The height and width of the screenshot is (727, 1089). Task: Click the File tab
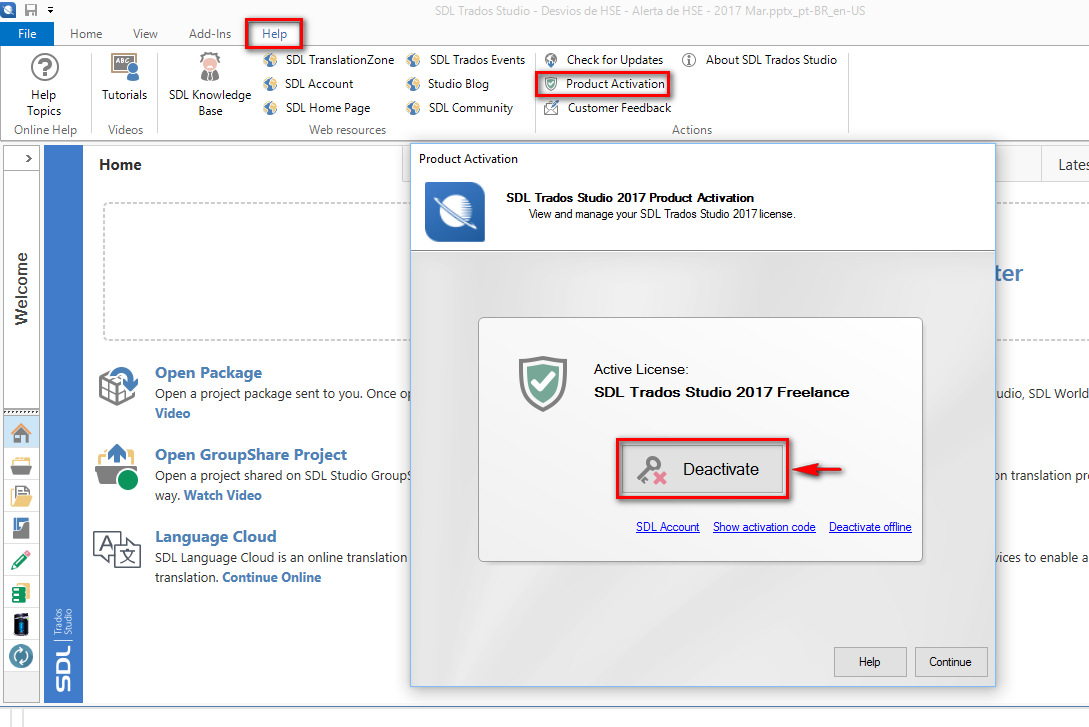pos(27,33)
